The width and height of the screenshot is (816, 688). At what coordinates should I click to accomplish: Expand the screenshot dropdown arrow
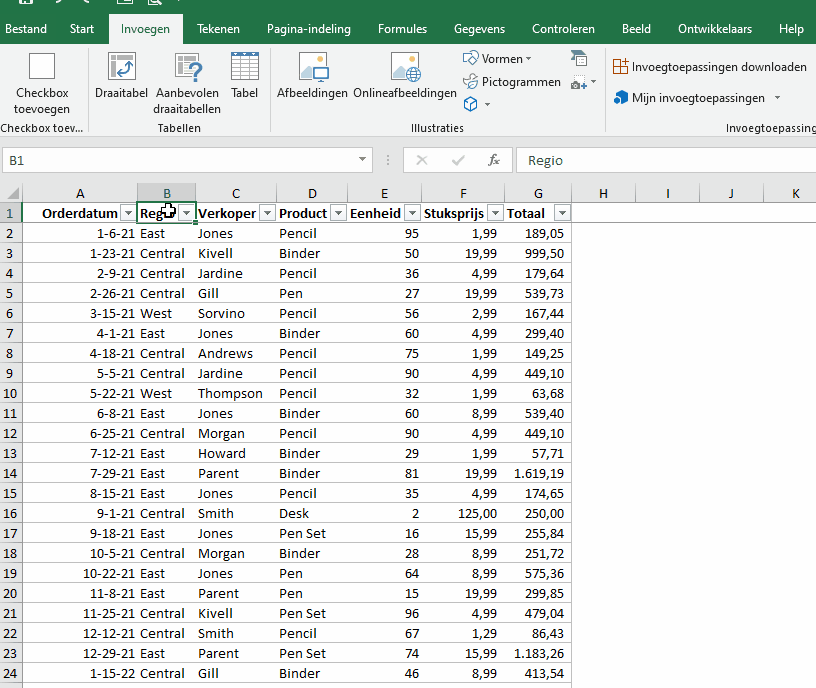(x=594, y=82)
